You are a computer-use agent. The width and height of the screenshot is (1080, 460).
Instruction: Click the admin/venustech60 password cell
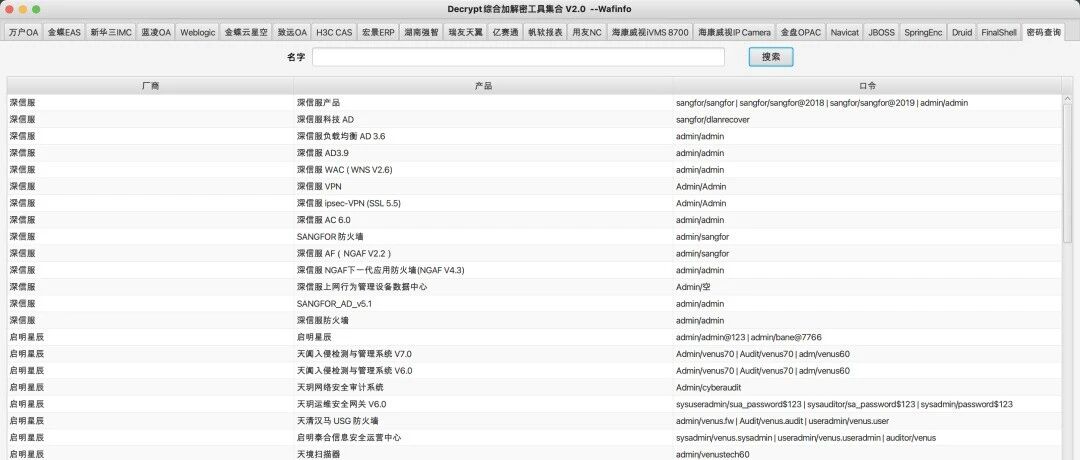867,454
